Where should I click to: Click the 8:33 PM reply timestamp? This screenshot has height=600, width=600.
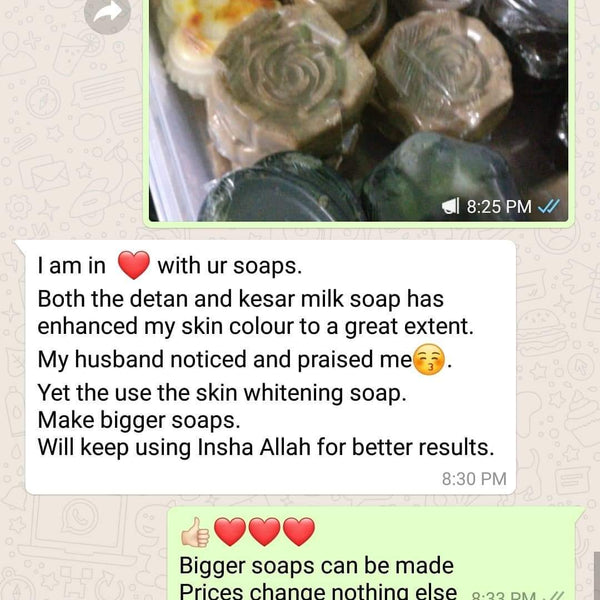[x=503, y=595]
